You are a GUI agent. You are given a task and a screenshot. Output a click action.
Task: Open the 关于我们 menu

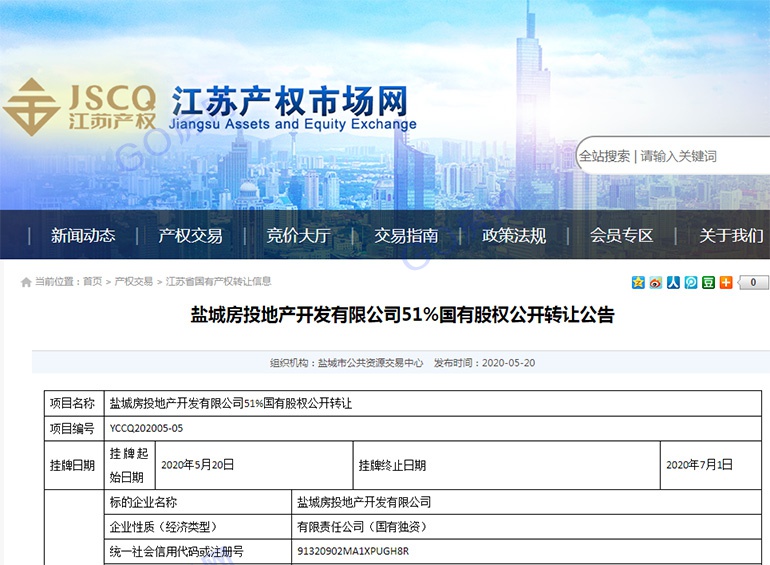click(x=731, y=236)
